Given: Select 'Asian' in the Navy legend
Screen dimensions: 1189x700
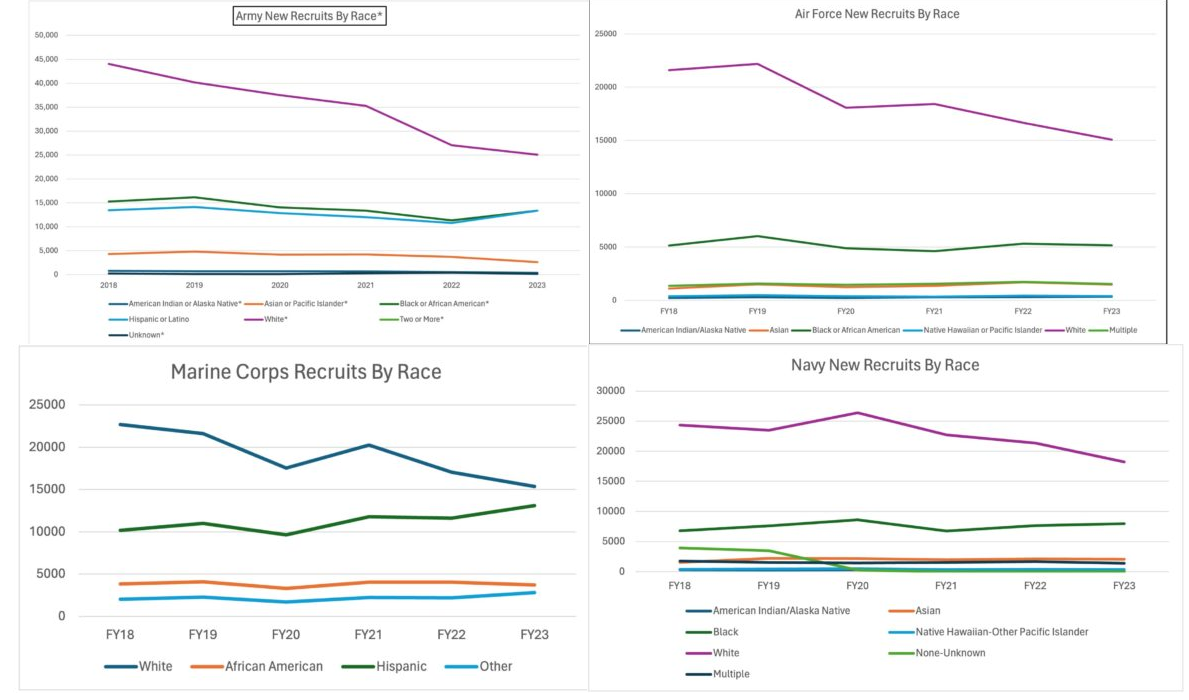Looking at the screenshot, I should (927, 611).
